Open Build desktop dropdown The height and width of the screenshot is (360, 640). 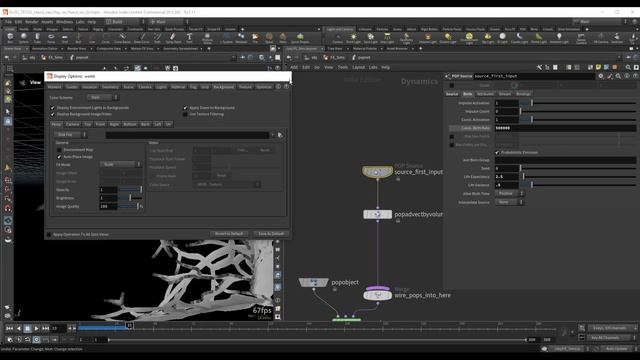[124, 22]
